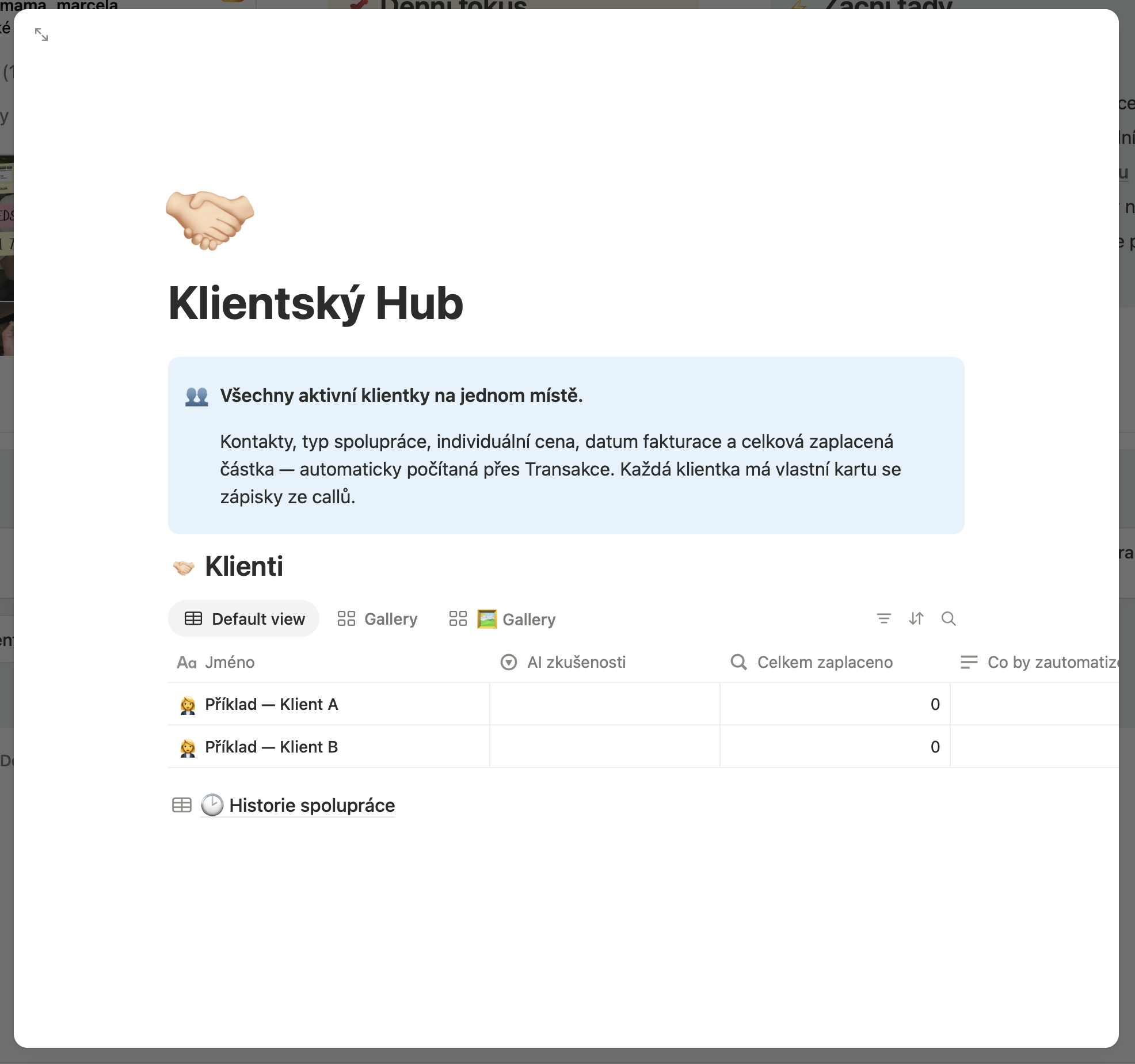Open the Co by zautomatizovala column header
The image size is (1135, 1064).
[1035, 662]
